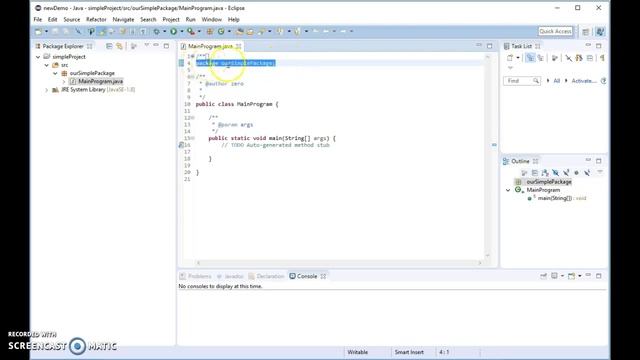Viewport: 640px width, 360px height.
Task: Select ourSimplePackage in Outline
Action: click(x=549, y=182)
